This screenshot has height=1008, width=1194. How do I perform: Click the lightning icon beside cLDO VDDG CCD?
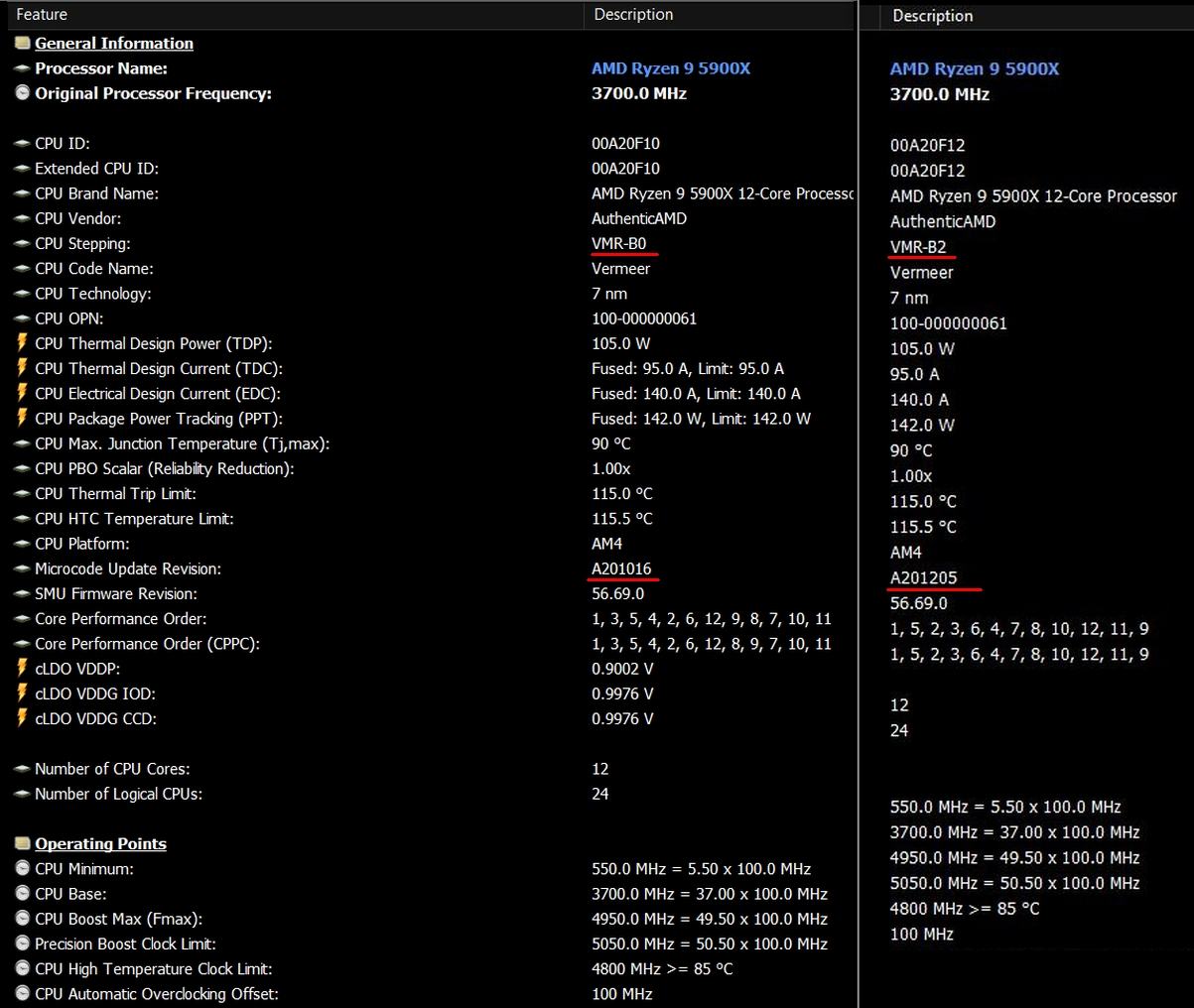point(22,718)
